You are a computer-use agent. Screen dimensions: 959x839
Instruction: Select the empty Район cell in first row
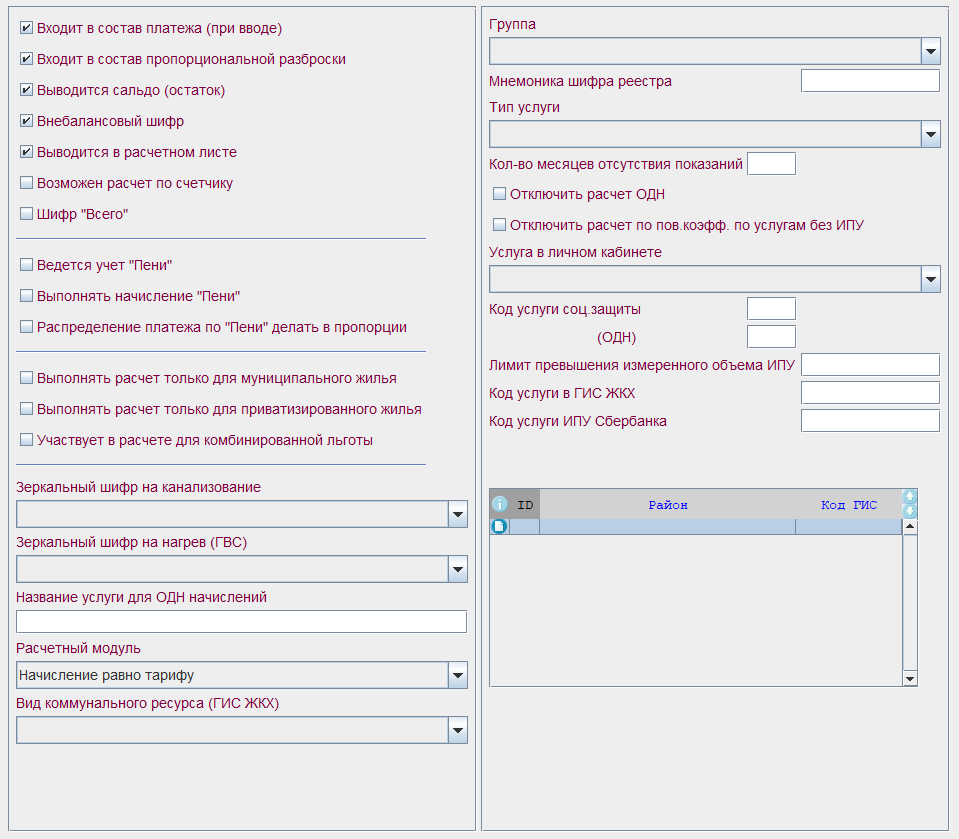click(667, 527)
